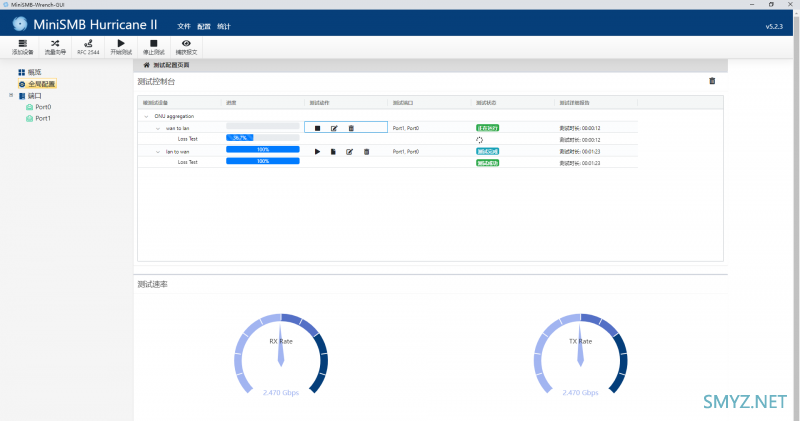This screenshot has width=800, height=421.
Task: Edit the 'wan to lan' test
Action: point(334,128)
